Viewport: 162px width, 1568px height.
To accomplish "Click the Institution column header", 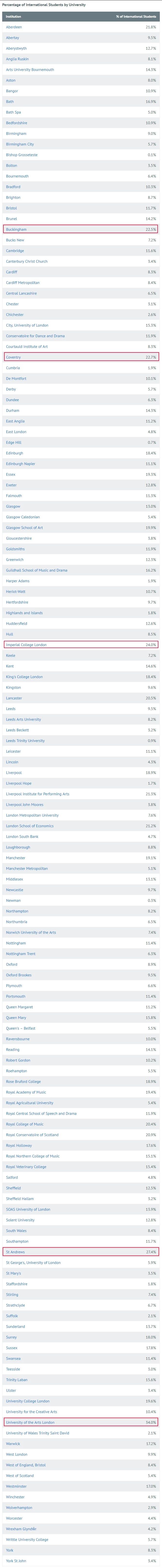I will click(x=13, y=16).
